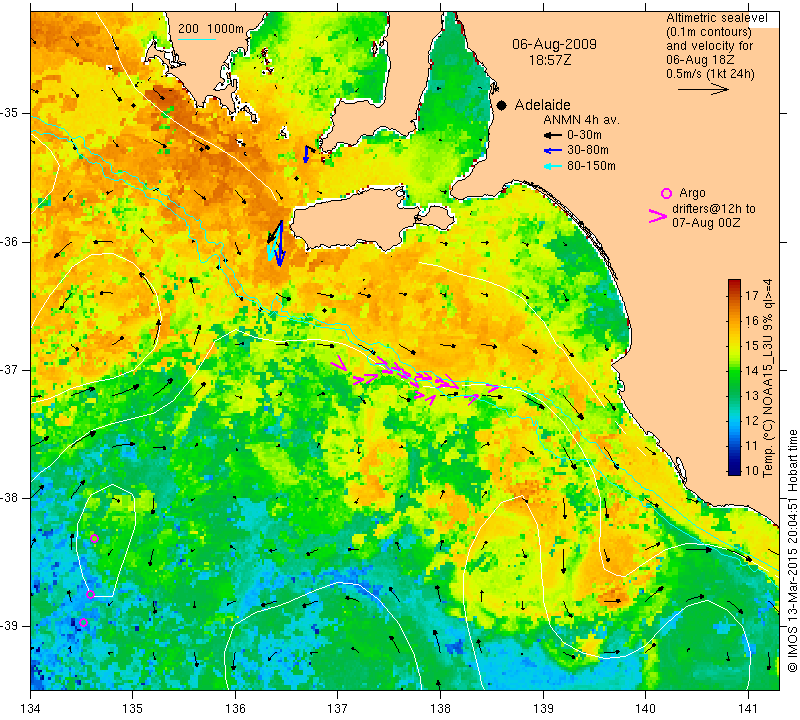800x720 pixels.
Task: Click the time text 18:57Z
Action: (x=550, y=60)
